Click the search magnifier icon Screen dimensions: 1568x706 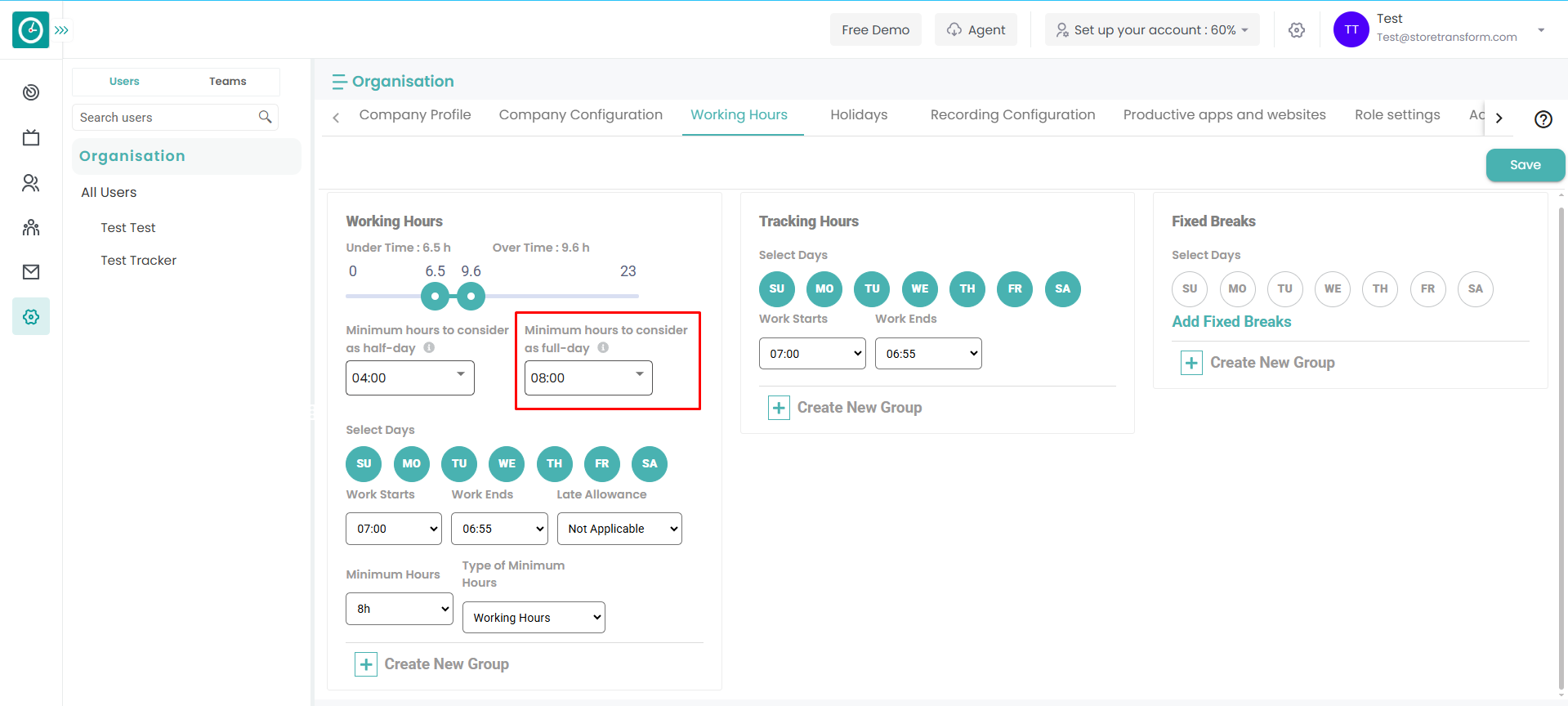(265, 117)
